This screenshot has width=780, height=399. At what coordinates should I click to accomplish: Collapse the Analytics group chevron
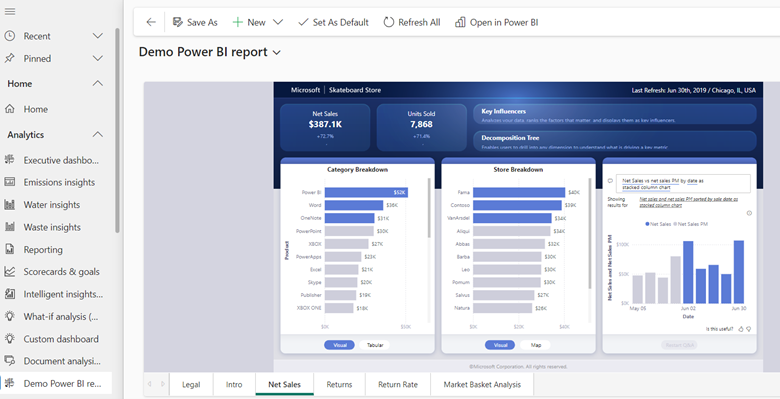click(x=98, y=134)
